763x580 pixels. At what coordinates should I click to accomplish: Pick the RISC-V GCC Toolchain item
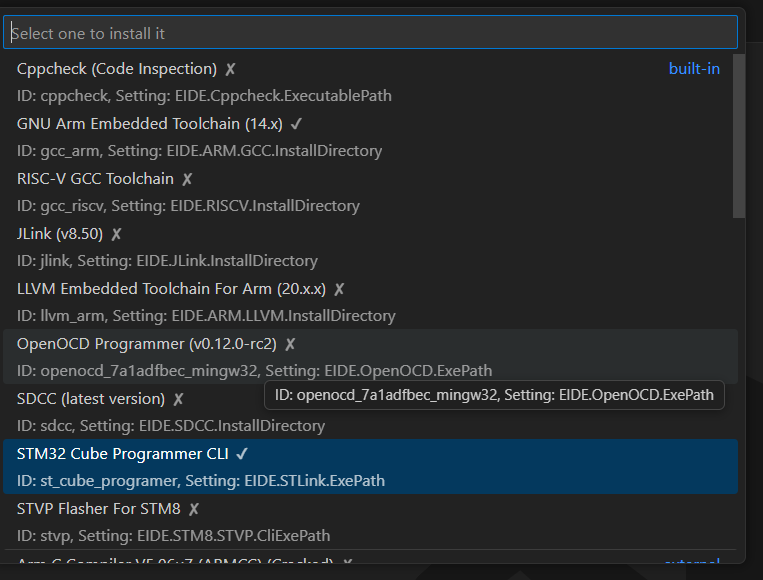coord(370,192)
